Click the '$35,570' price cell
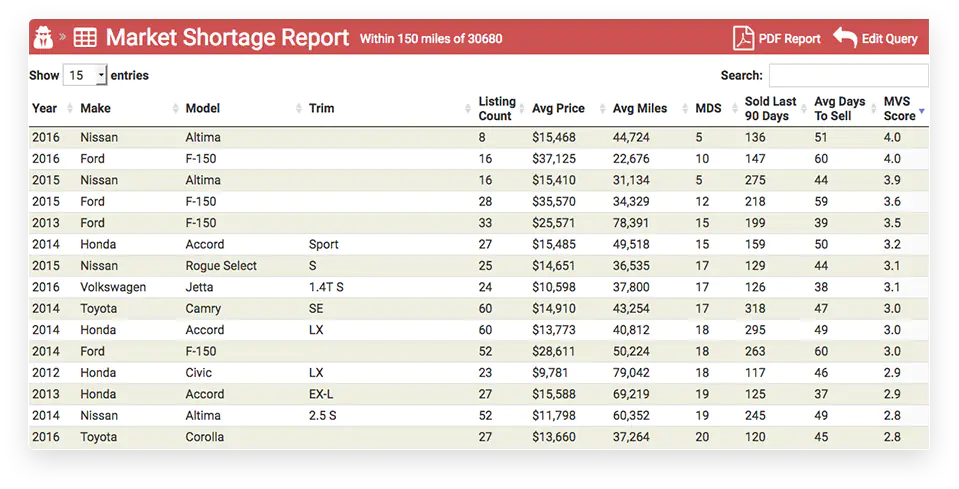959x489 pixels. 554,202
